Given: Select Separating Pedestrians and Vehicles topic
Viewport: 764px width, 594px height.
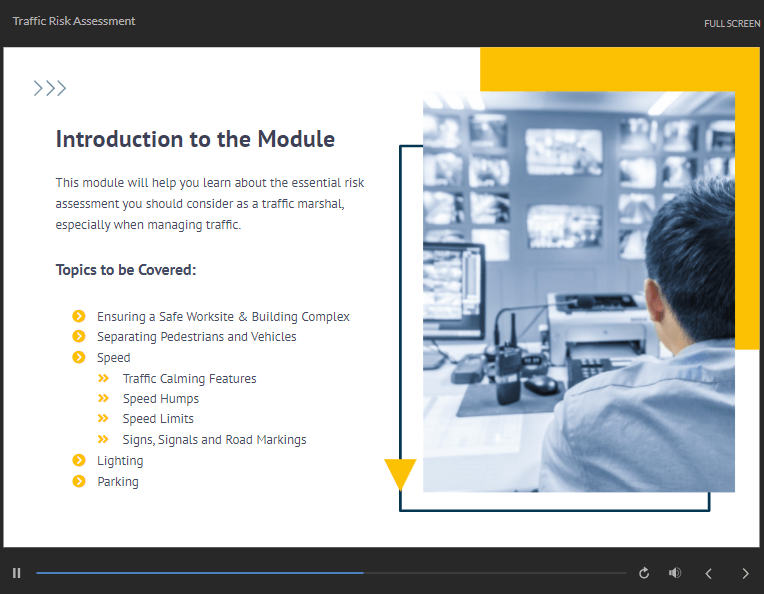Looking at the screenshot, I should pyautogui.click(x=196, y=337).
